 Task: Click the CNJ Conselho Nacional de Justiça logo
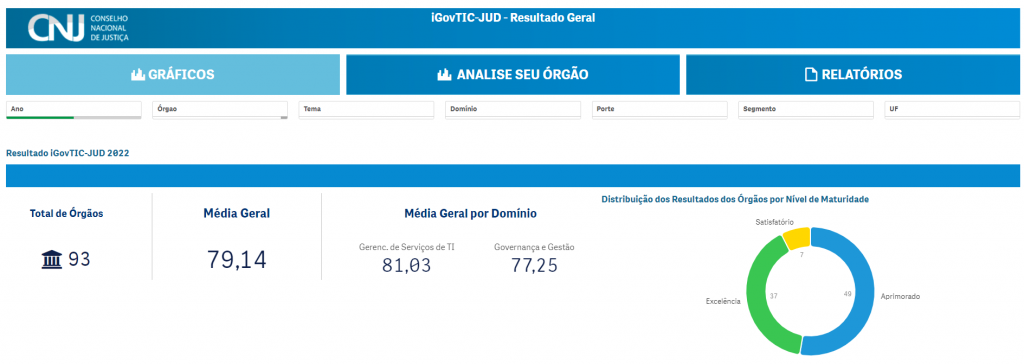tap(78, 28)
